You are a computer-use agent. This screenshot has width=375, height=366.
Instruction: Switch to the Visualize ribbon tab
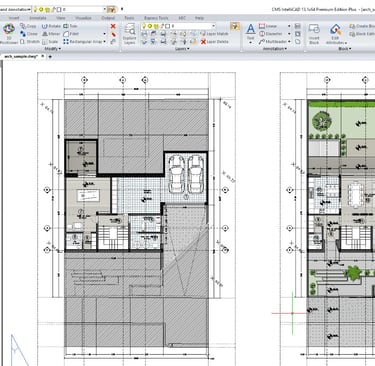click(x=83, y=18)
